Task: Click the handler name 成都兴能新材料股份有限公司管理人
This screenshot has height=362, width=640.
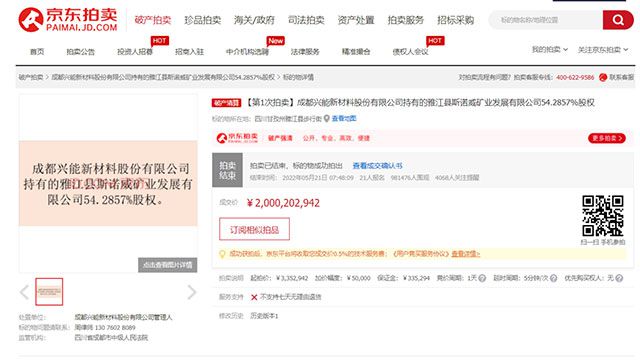Action: (x=123, y=317)
